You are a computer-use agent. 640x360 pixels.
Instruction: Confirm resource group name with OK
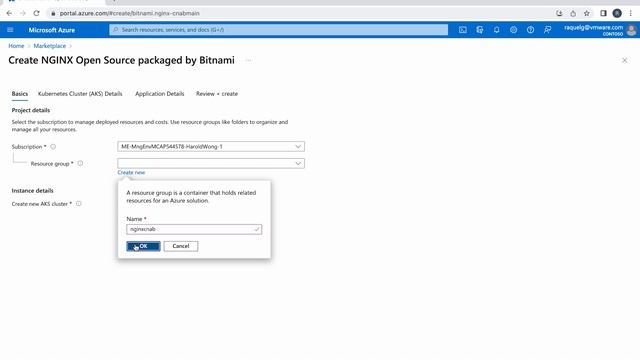pos(143,246)
